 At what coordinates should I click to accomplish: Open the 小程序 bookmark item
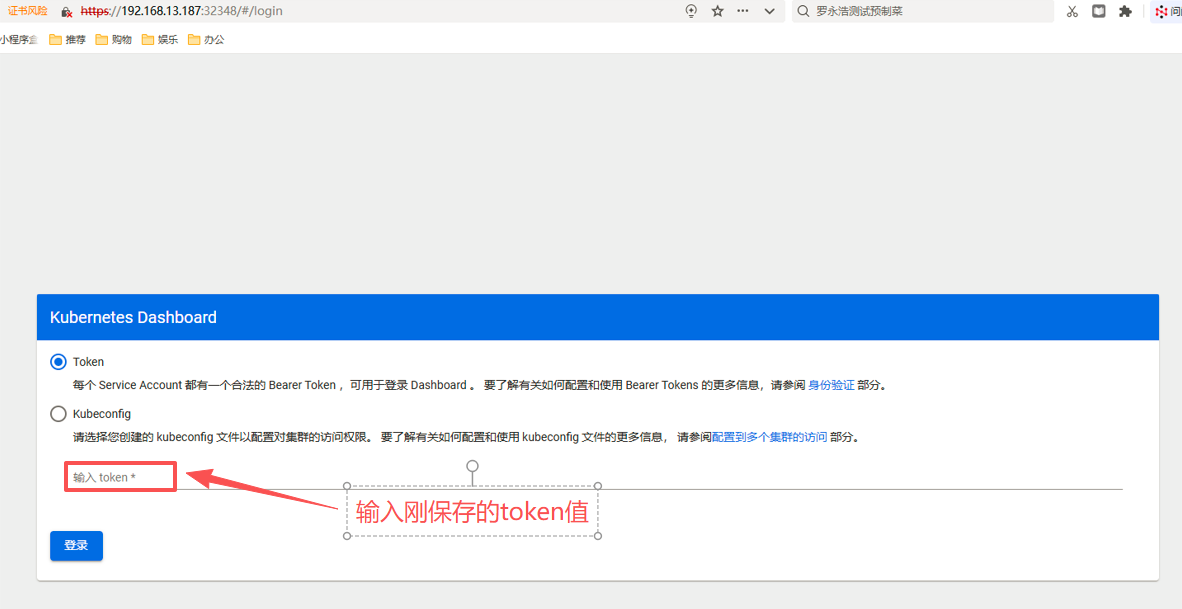click(19, 39)
